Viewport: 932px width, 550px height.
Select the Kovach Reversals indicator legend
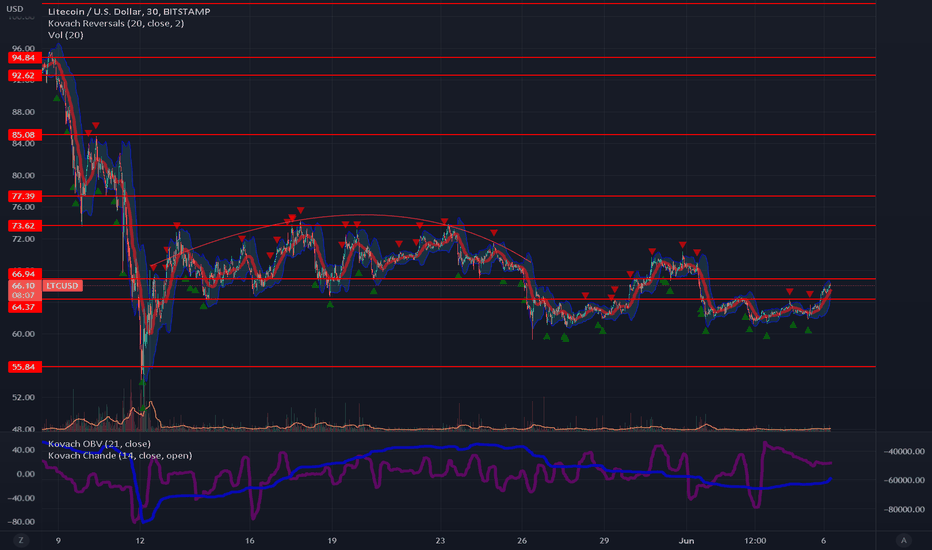pos(116,23)
